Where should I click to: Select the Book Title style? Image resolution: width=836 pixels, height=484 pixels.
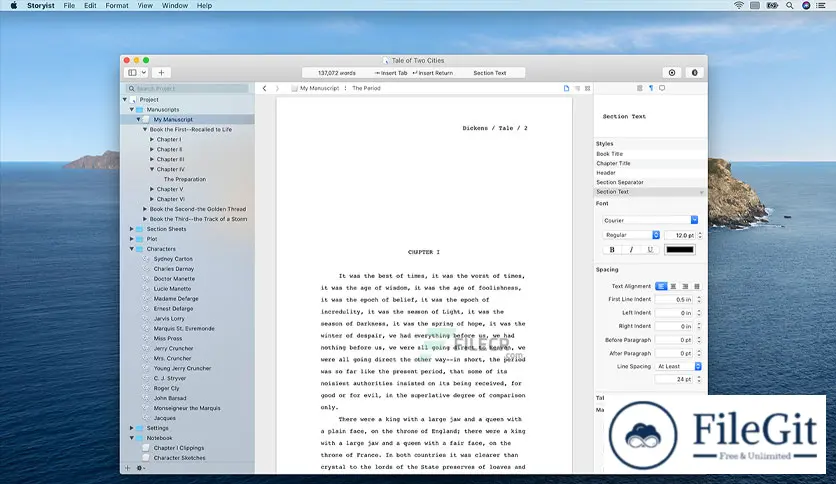coord(650,154)
